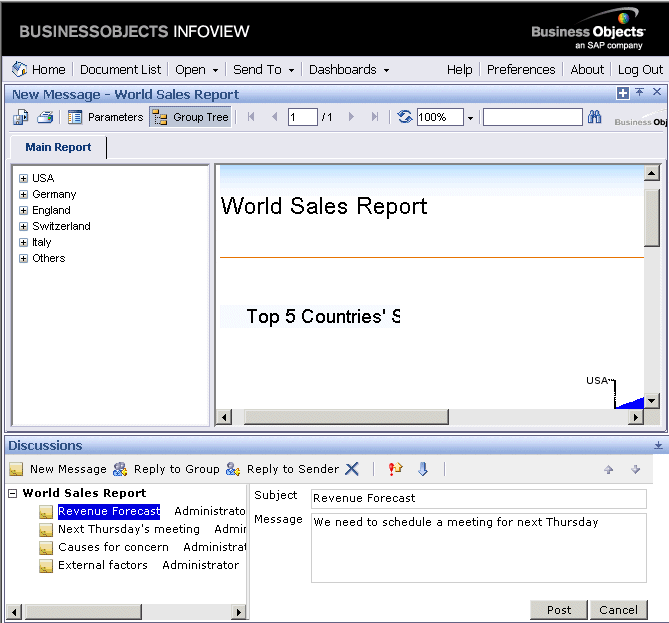Viewport: 669px width, 623px height.
Task: Click the Post button
Action: point(558,610)
